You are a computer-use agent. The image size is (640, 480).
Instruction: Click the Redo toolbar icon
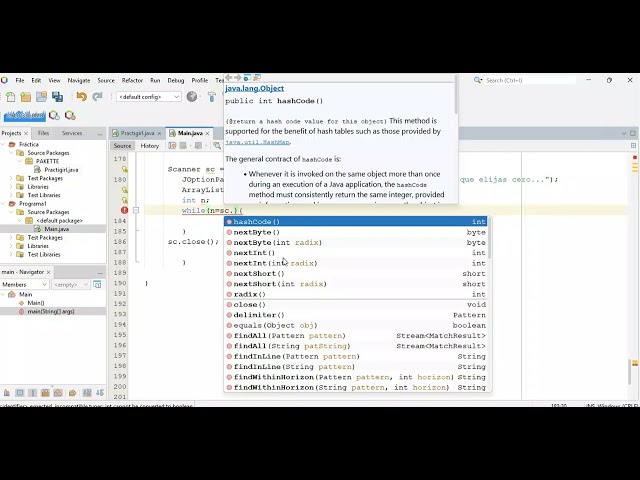click(97, 97)
